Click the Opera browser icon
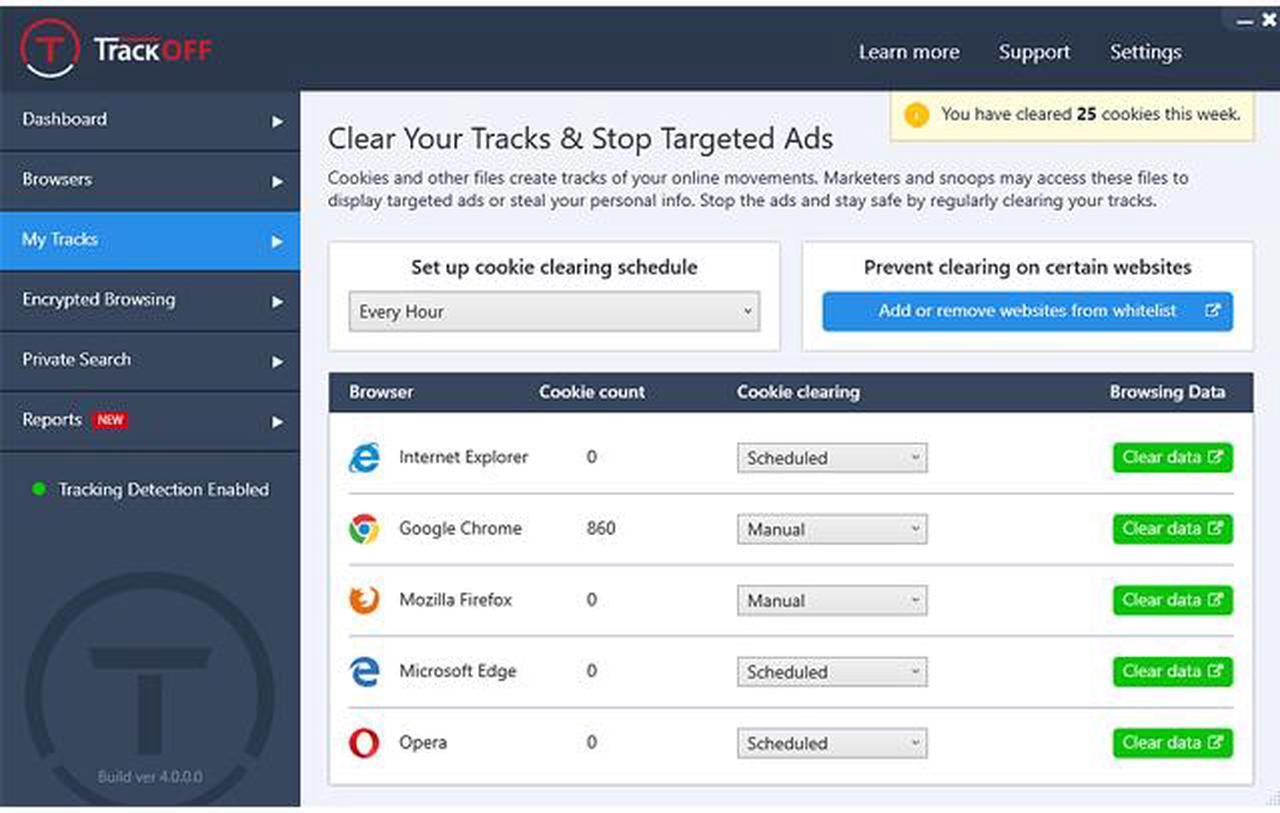The image size is (1280, 813). click(x=364, y=743)
